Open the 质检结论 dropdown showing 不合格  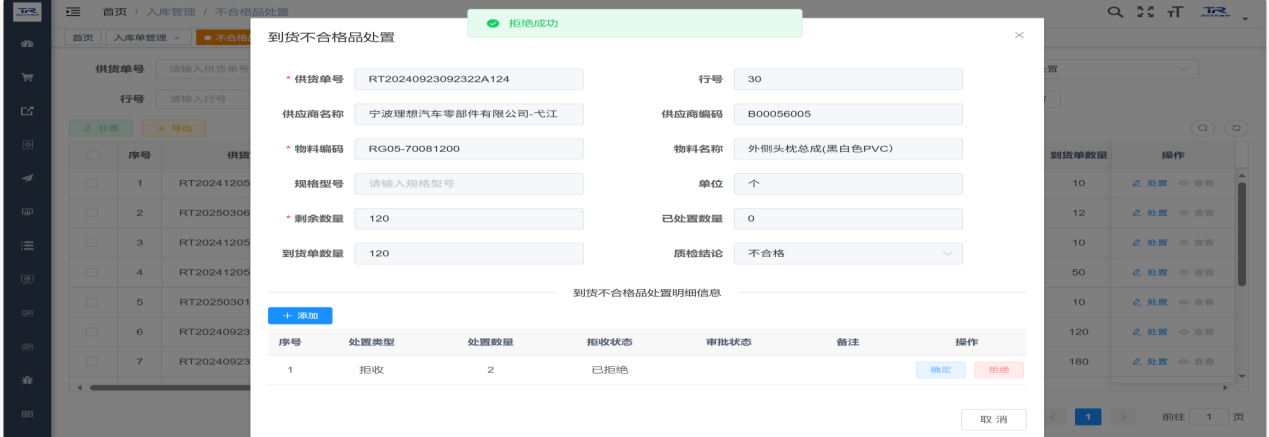click(x=848, y=253)
